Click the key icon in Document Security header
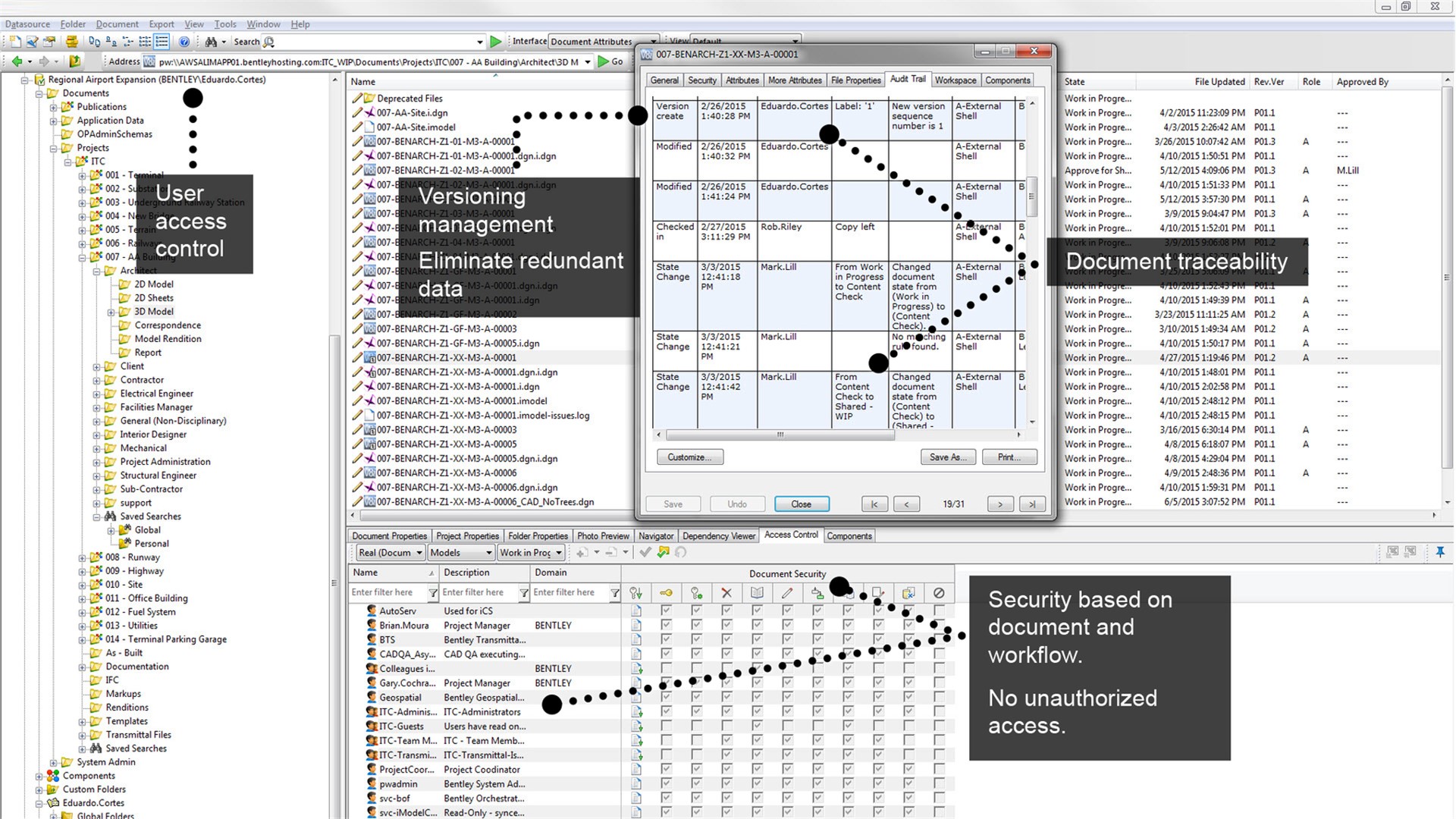1456x819 pixels. point(666,593)
